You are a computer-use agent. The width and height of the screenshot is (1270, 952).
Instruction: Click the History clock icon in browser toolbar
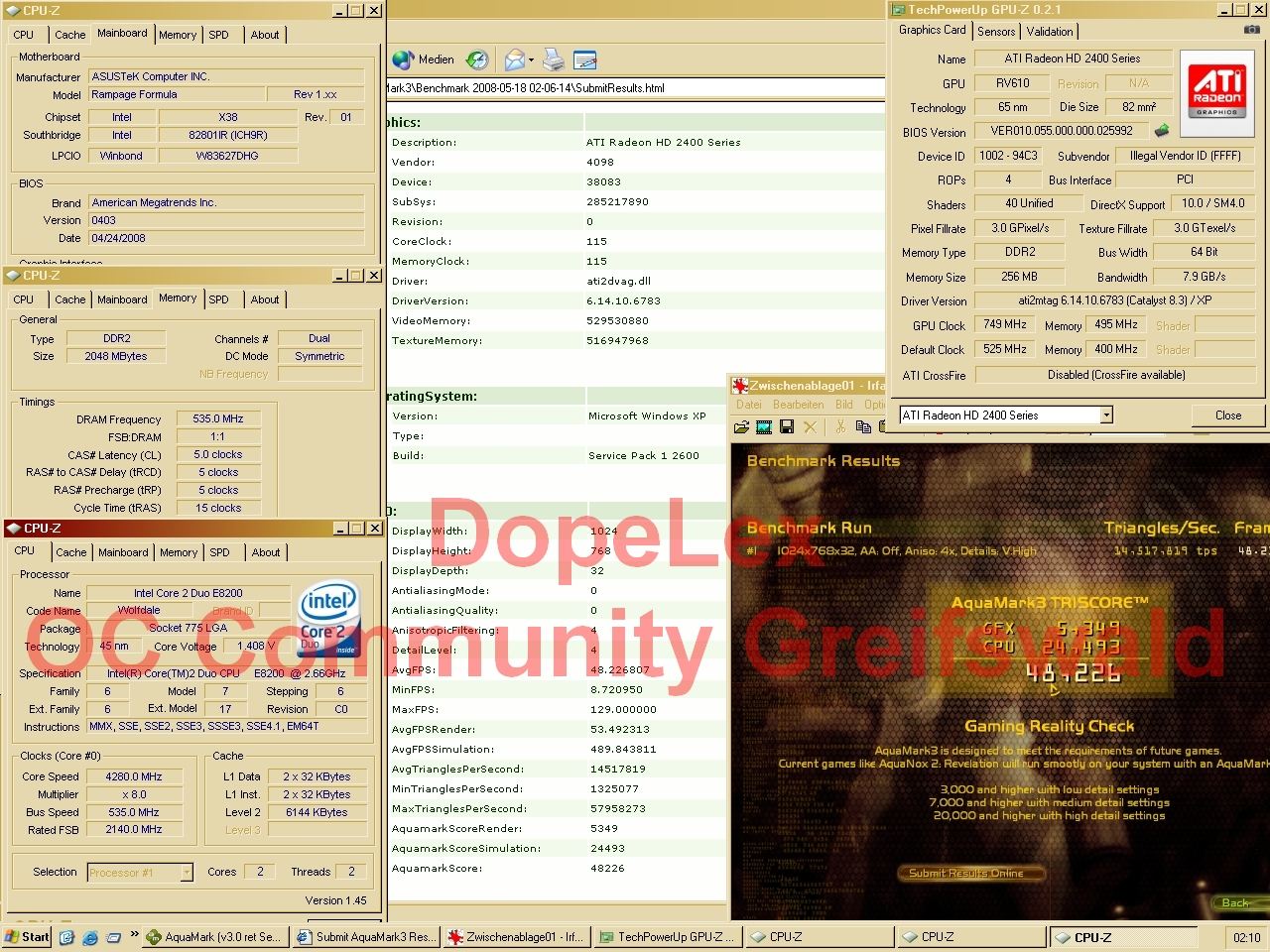477,59
